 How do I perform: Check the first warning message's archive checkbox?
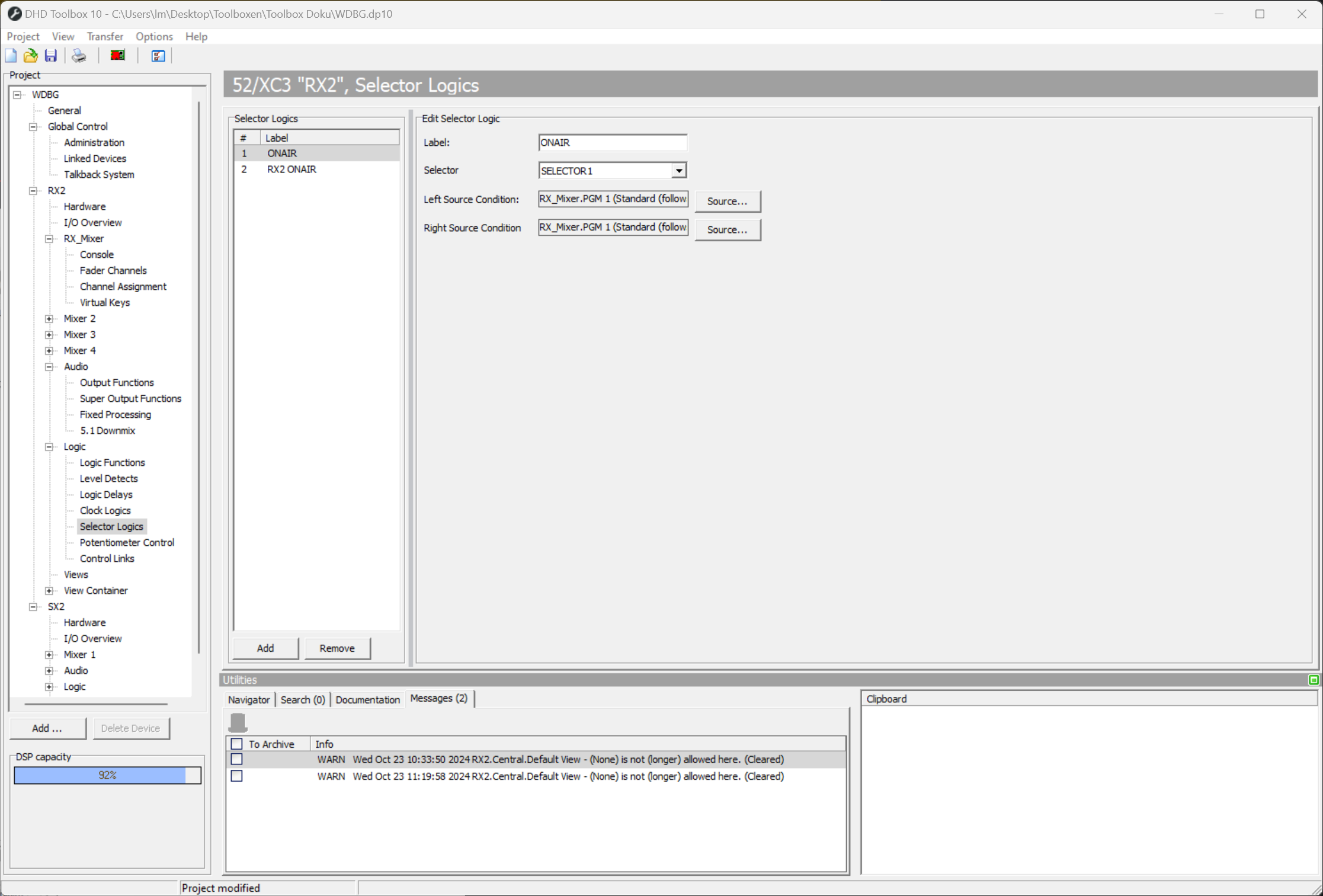click(x=237, y=759)
